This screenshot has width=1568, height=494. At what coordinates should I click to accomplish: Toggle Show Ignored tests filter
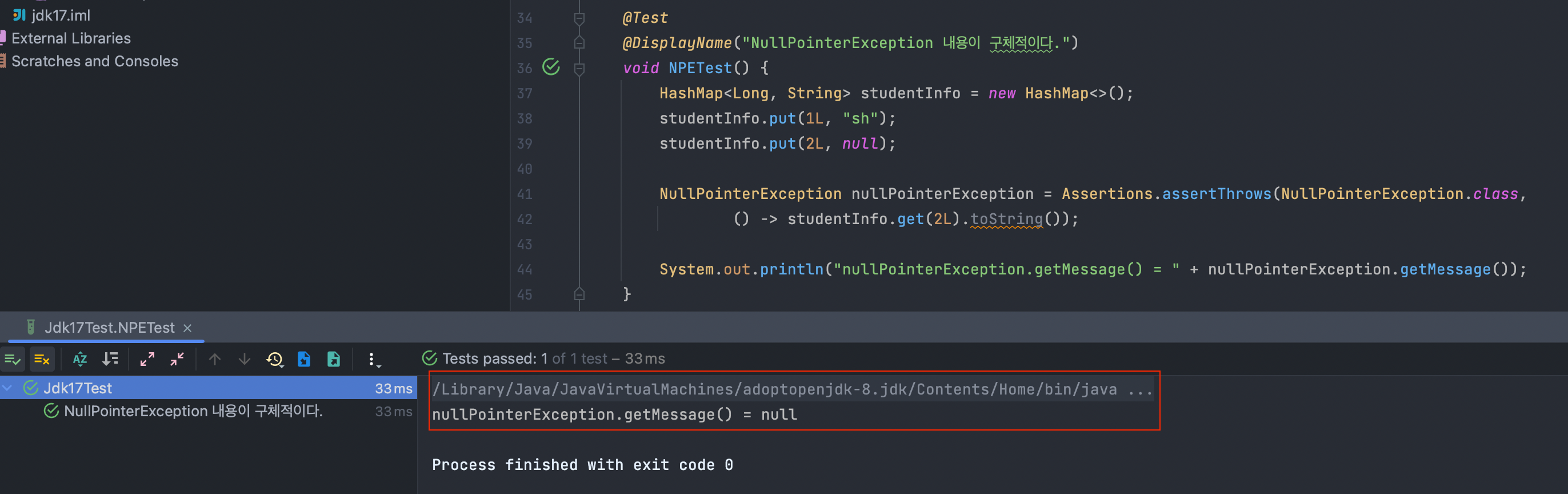42,360
